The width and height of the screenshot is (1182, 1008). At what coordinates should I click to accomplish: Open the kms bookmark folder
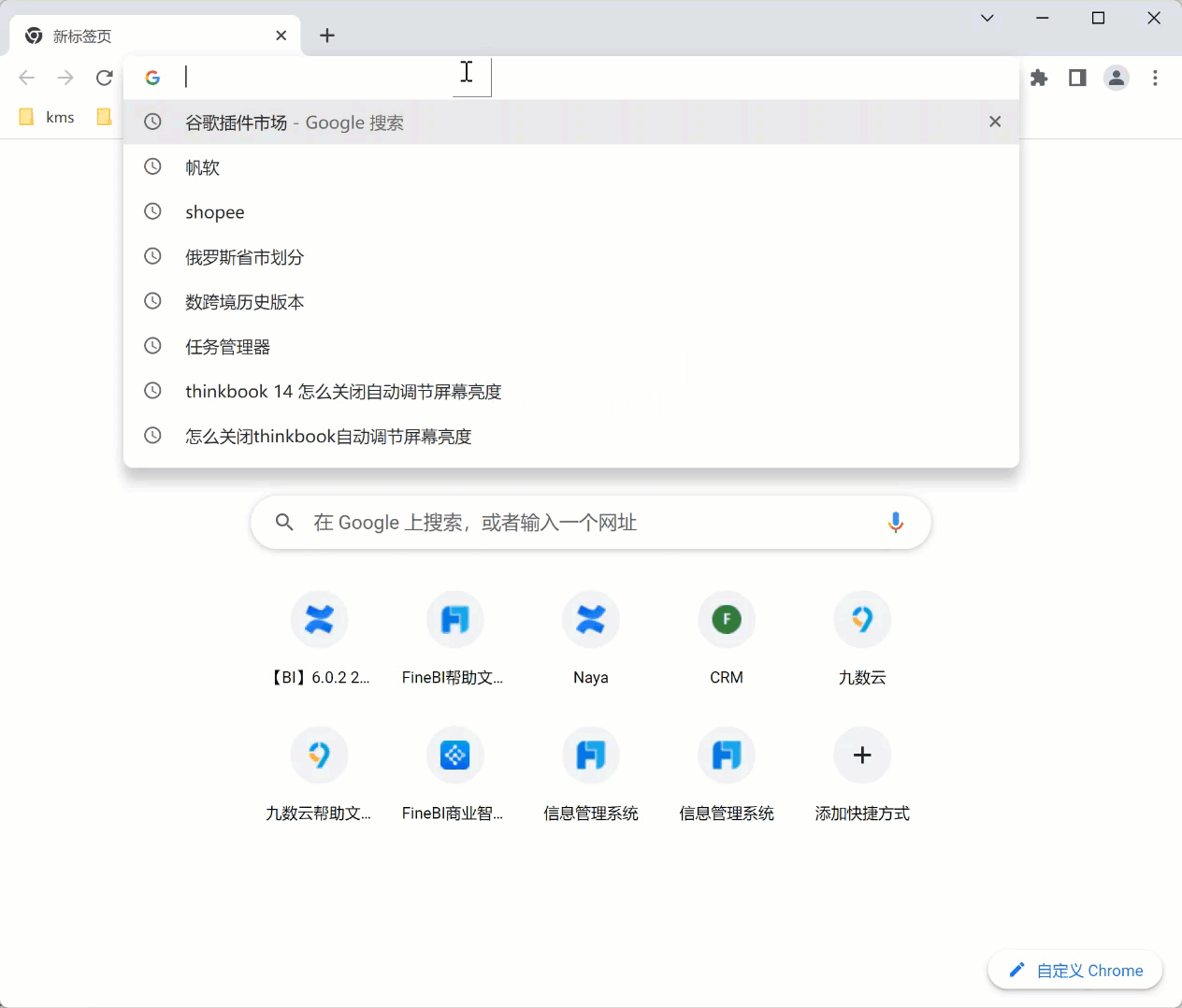click(x=47, y=117)
